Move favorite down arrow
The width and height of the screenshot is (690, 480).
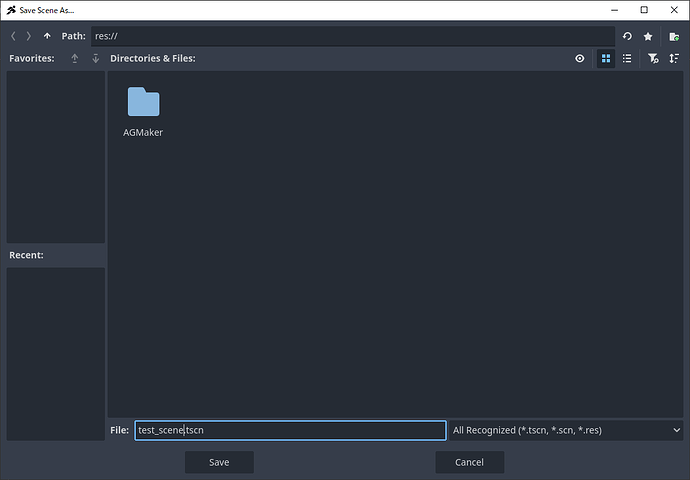tap(95, 59)
